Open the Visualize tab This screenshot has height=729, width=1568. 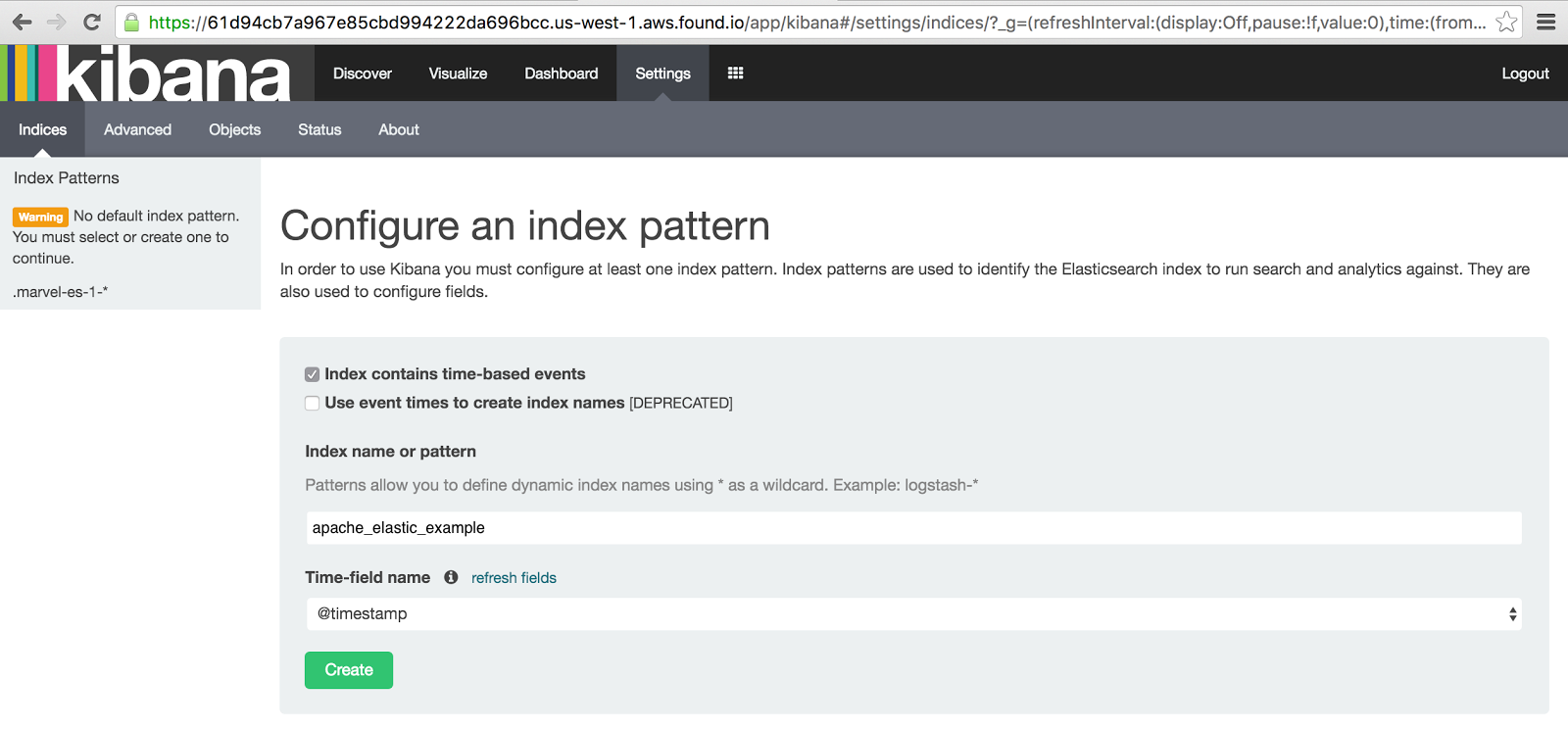coord(458,73)
